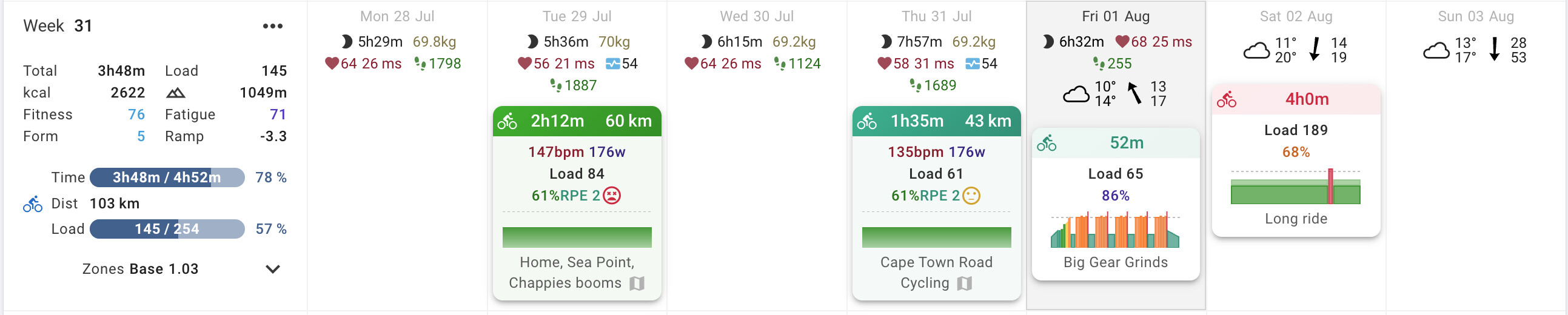Open the Week 31 three-dots options menu
1568x315 pixels.
coord(272,26)
